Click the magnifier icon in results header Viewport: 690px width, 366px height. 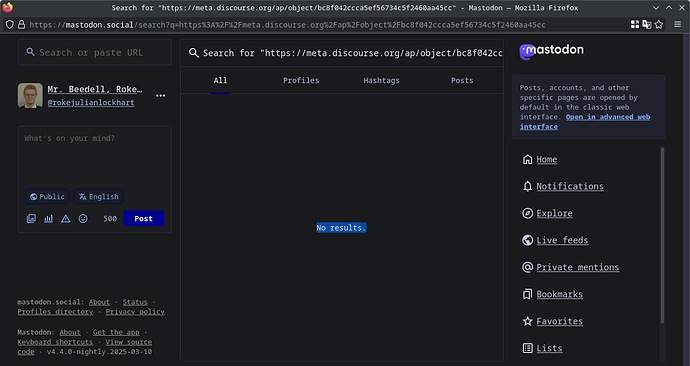[193, 53]
